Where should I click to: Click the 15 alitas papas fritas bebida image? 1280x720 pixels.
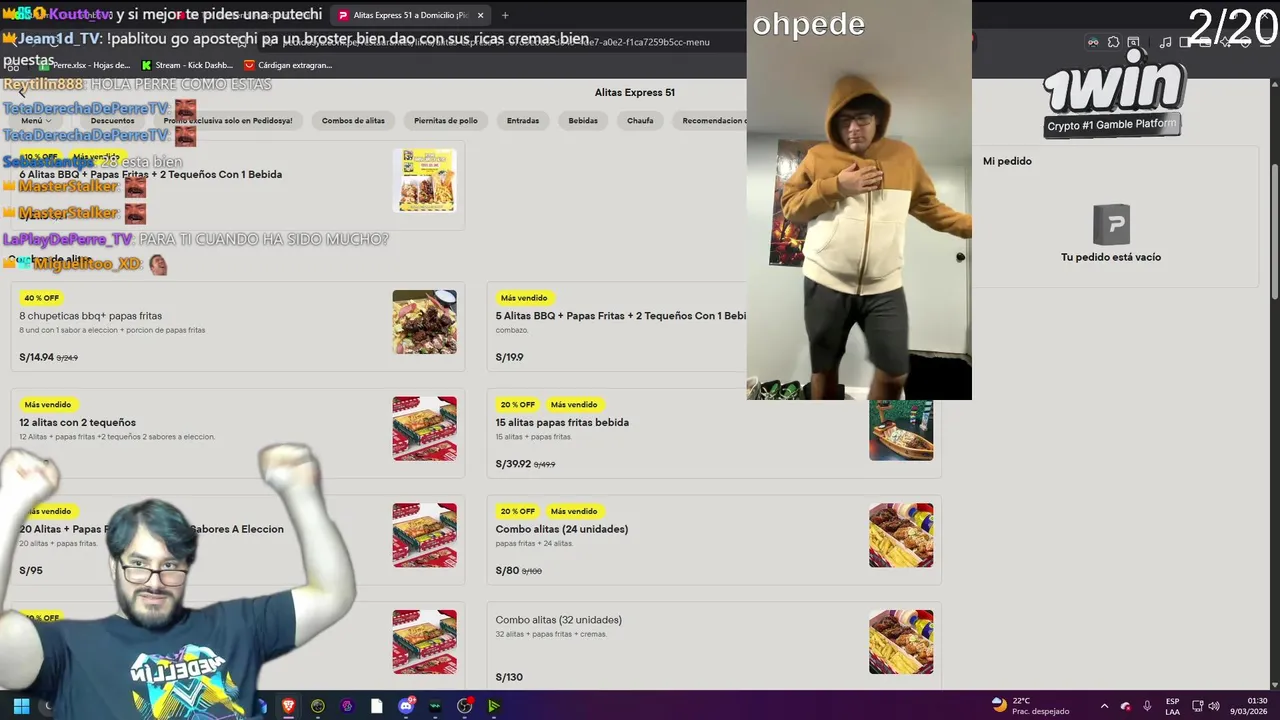(x=901, y=430)
